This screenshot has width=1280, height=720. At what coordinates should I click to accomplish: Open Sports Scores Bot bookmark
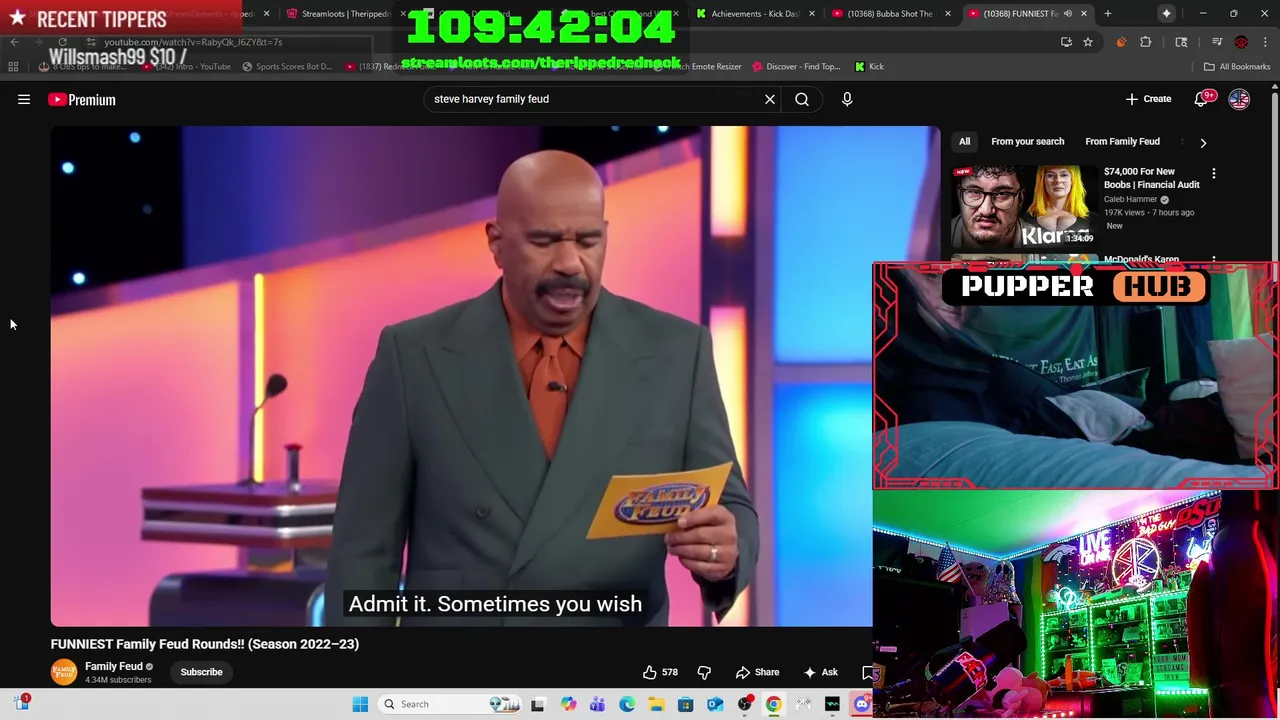(287, 67)
